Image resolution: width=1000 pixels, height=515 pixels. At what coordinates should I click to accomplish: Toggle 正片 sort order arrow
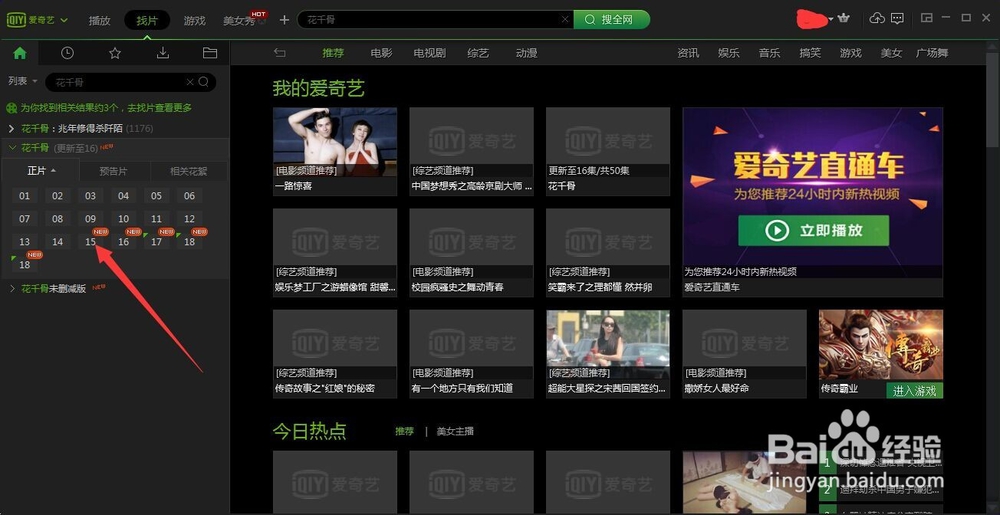click(54, 171)
